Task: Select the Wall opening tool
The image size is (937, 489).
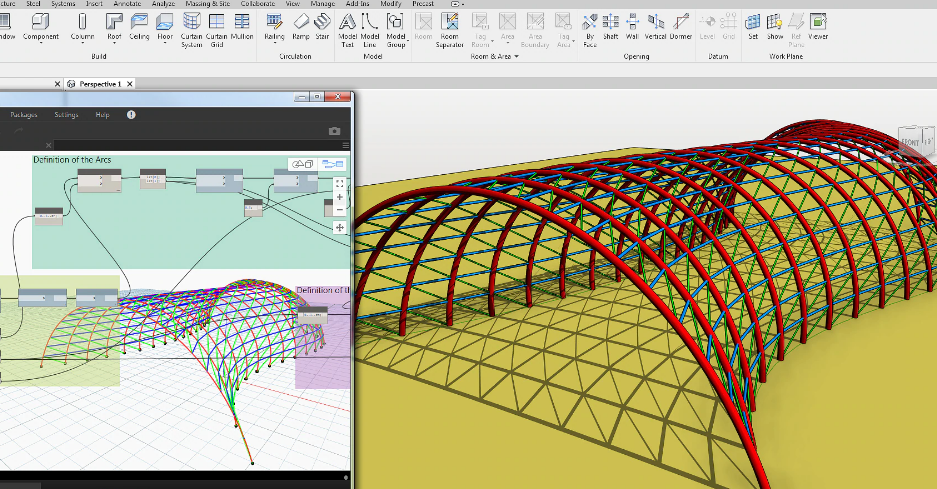Action: [632, 28]
